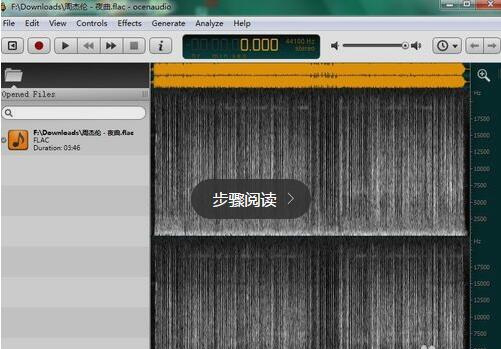The image size is (501, 362).
Task: Open the Edit menu
Action: click(32, 23)
